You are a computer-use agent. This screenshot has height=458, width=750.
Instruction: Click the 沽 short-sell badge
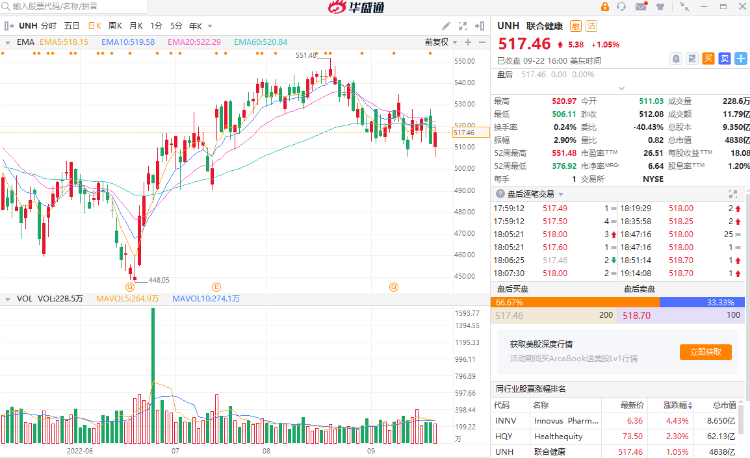pos(591,26)
